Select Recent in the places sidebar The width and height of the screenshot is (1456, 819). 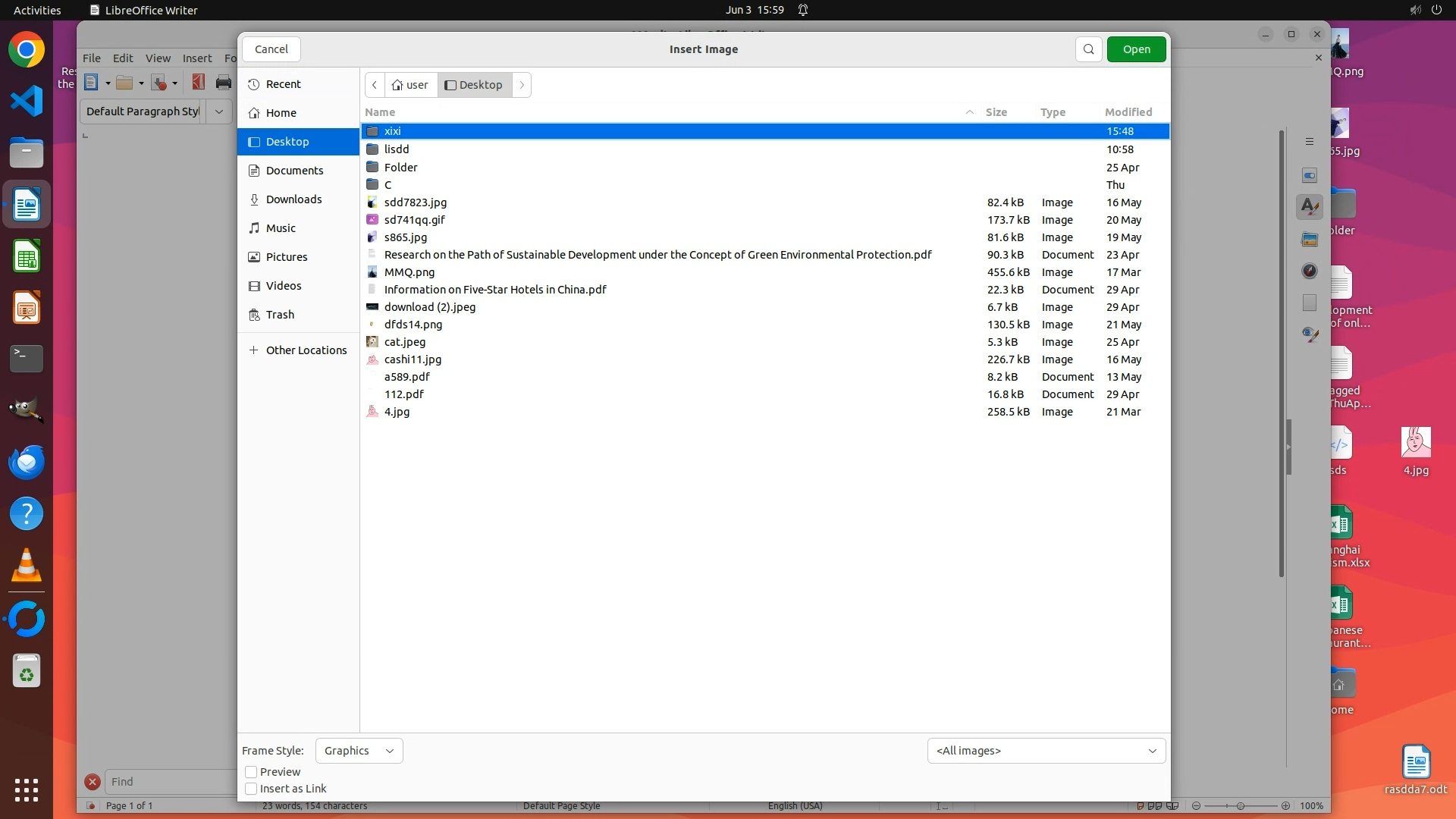tap(283, 84)
